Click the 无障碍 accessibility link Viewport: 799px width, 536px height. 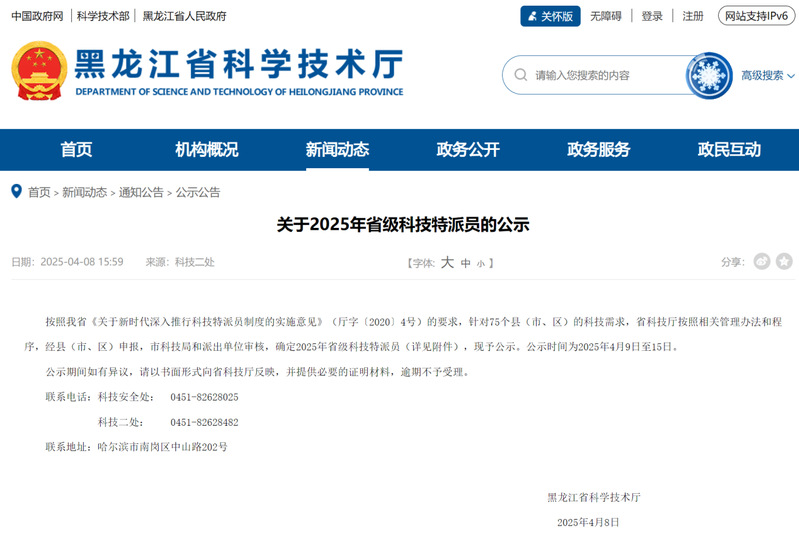pos(605,16)
